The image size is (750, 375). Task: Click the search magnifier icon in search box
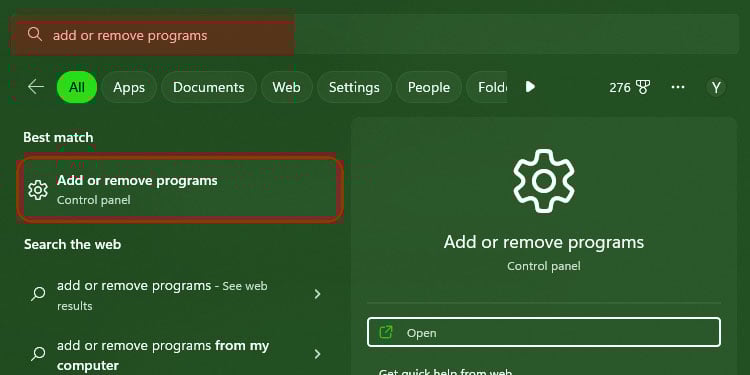point(34,34)
